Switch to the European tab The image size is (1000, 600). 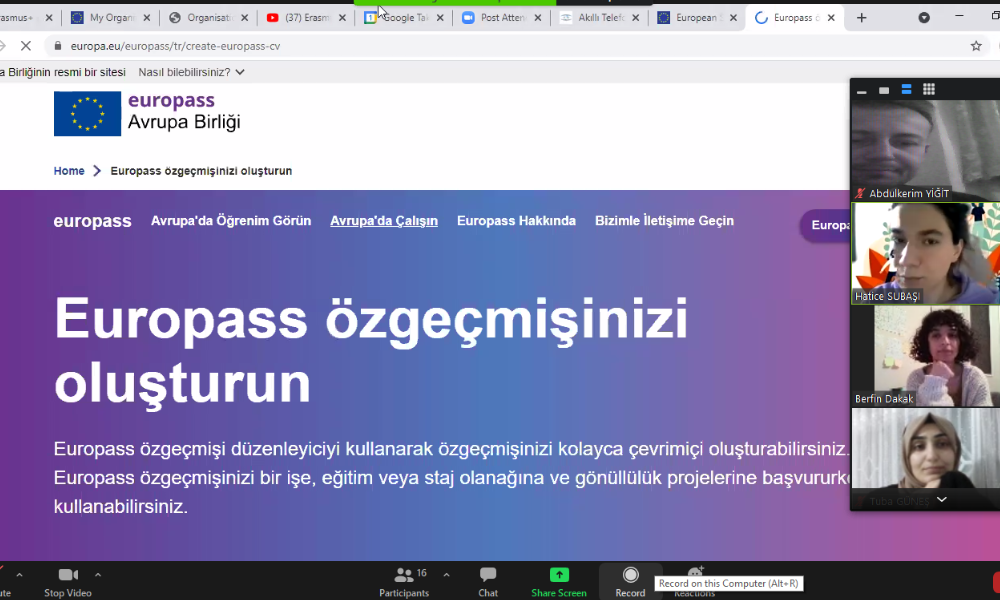pos(691,18)
